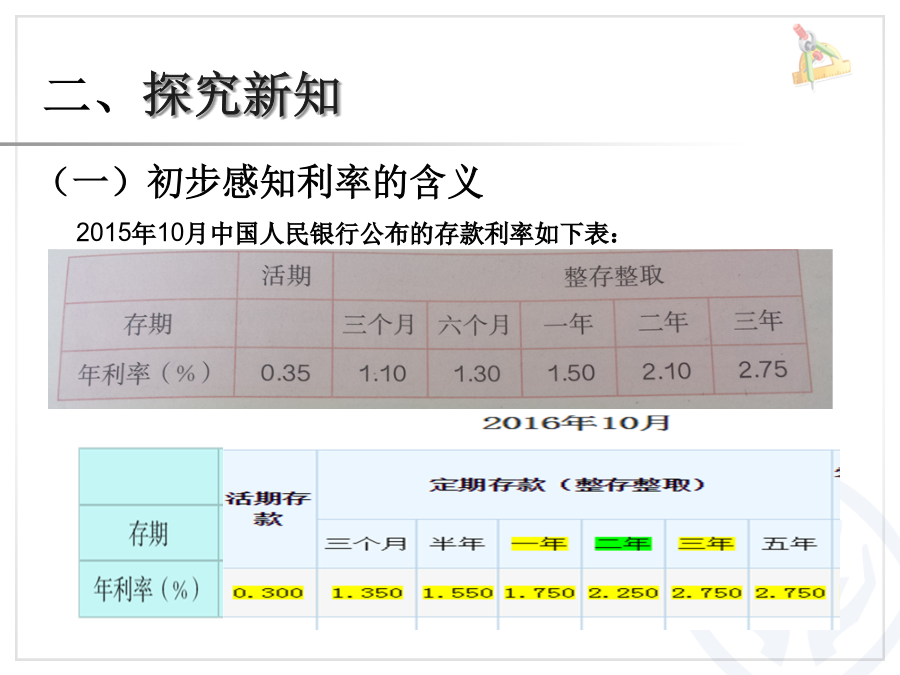The image size is (900, 675).
Task: Click the 半年 cell
Action: (x=457, y=543)
